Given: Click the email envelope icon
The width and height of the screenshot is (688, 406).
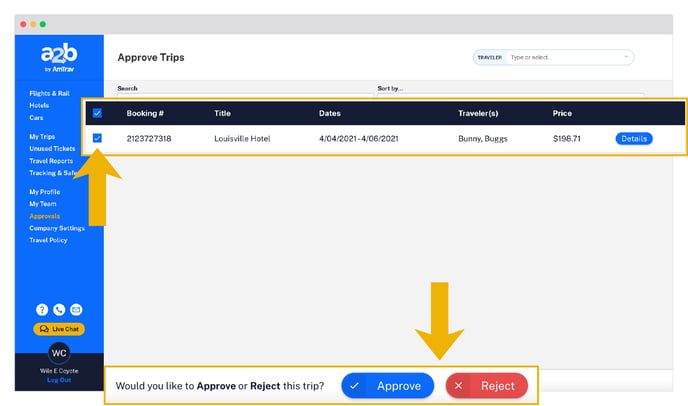Looking at the screenshot, I should pyautogui.click(x=76, y=310).
